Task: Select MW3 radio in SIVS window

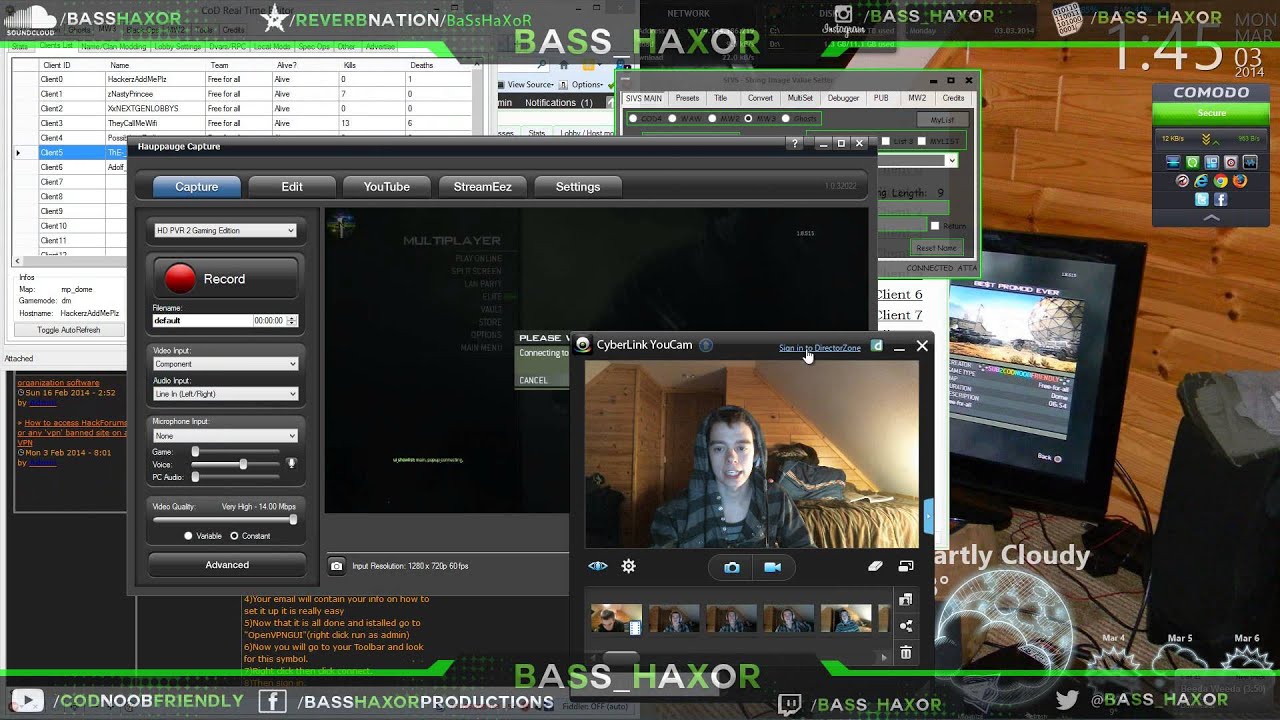Action: click(x=748, y=118)
